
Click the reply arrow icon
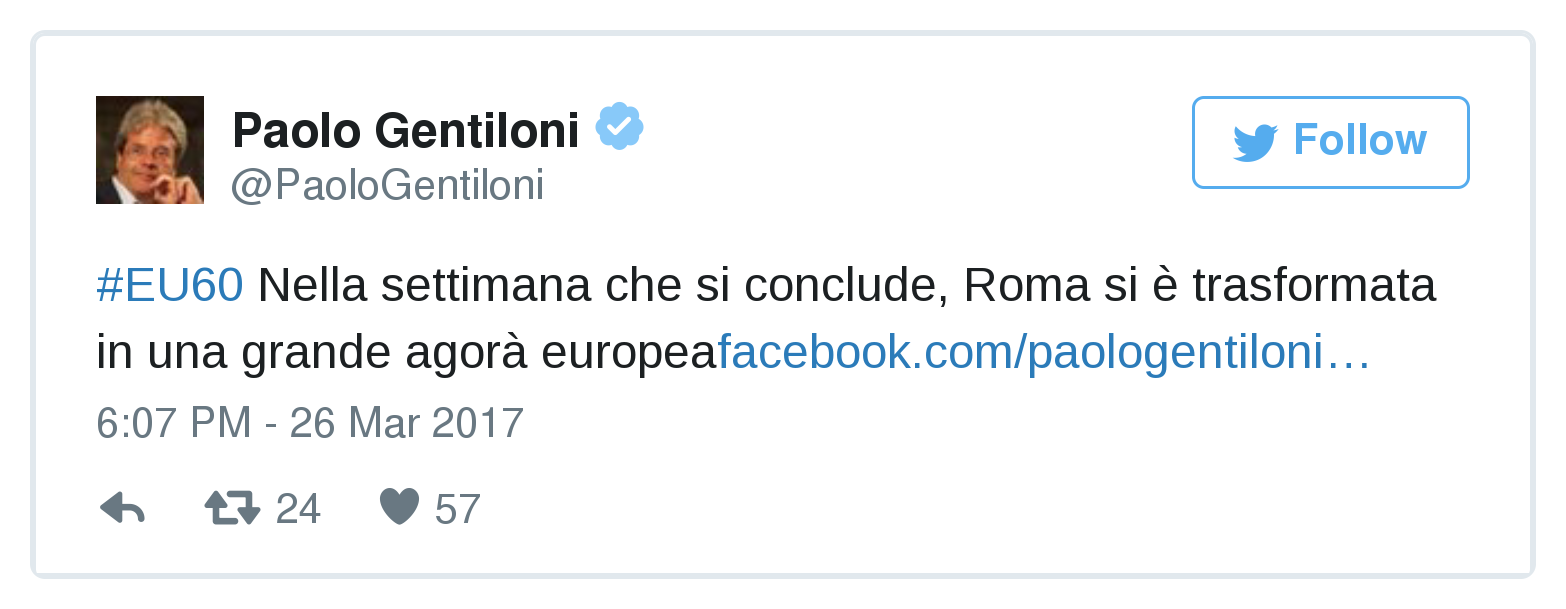coord(122,509)
